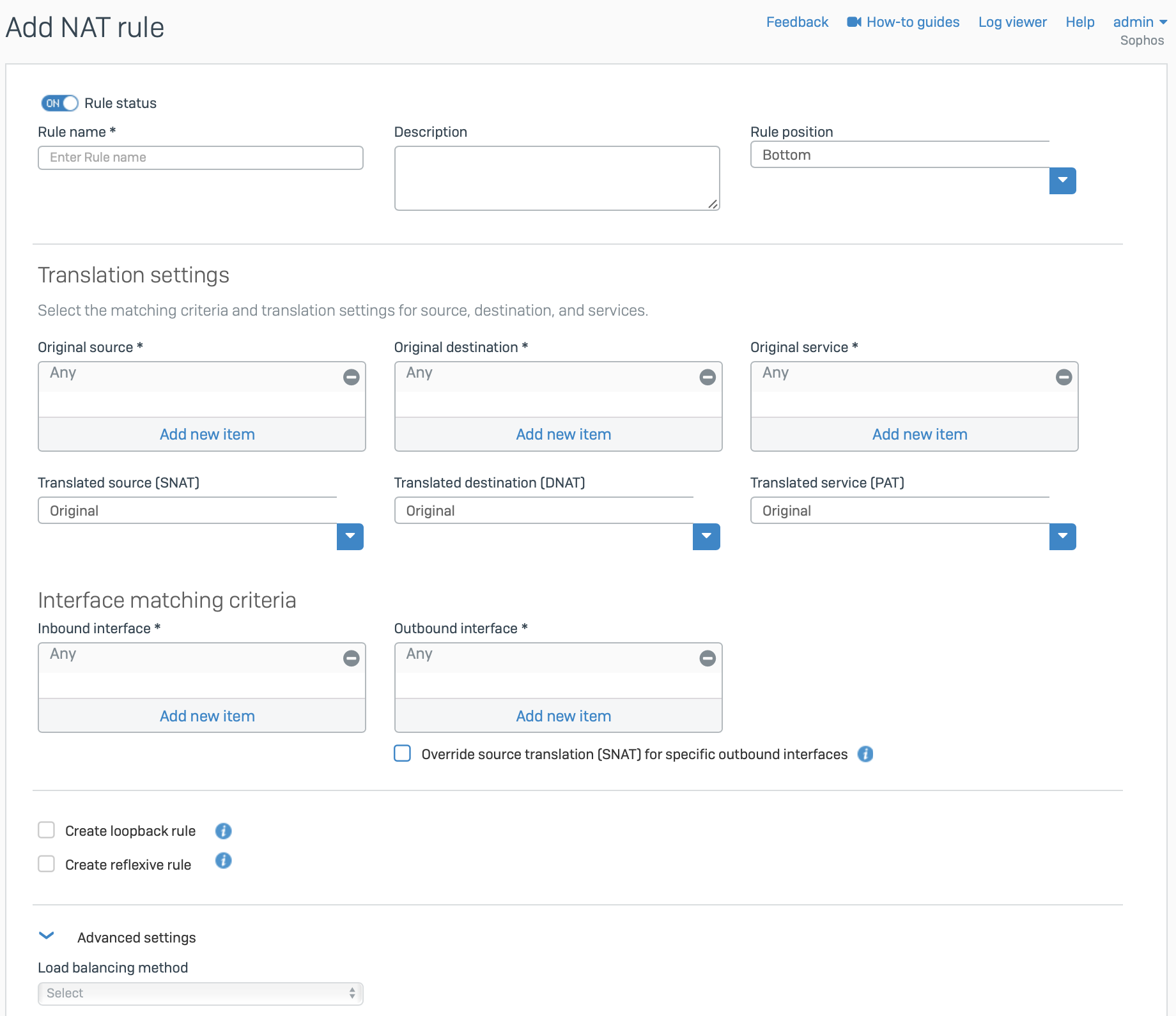Click info icon beside Create loopback rule

point(223,831)
